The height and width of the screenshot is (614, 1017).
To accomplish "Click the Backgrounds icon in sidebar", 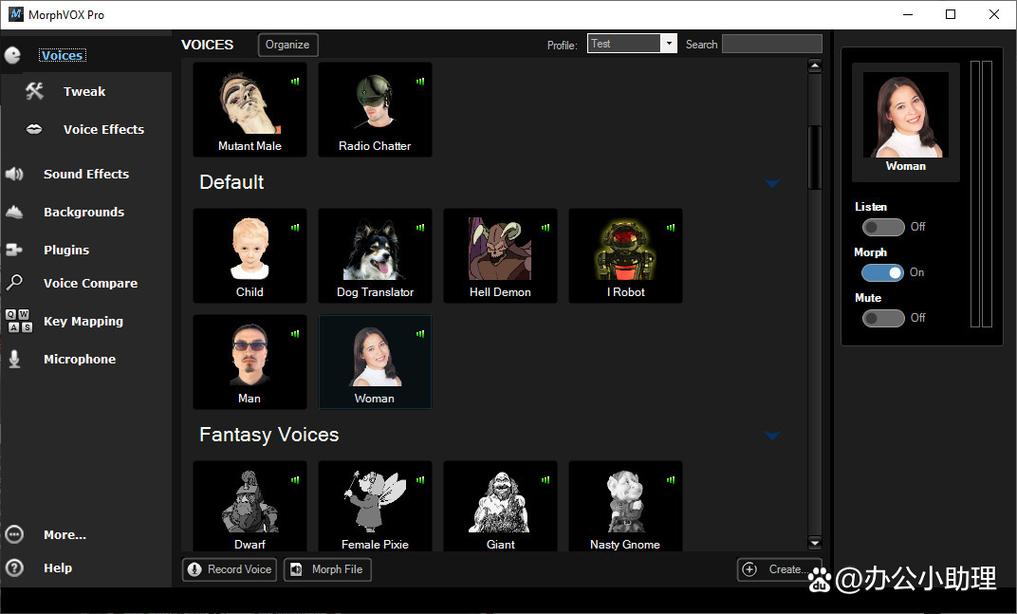I will (14, 212).
